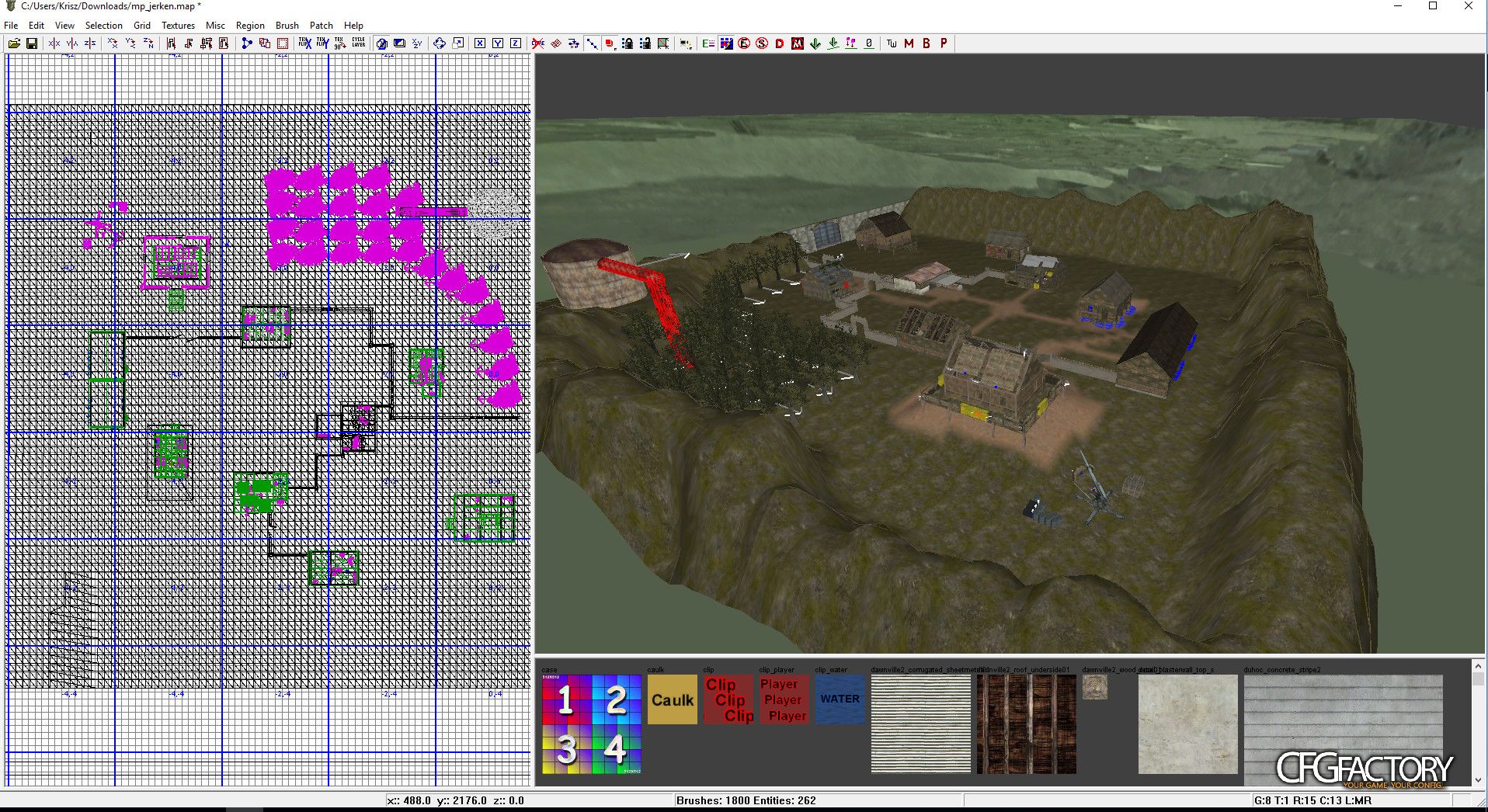
Task: Click the Save floppy disk icon
Action: 32,43
